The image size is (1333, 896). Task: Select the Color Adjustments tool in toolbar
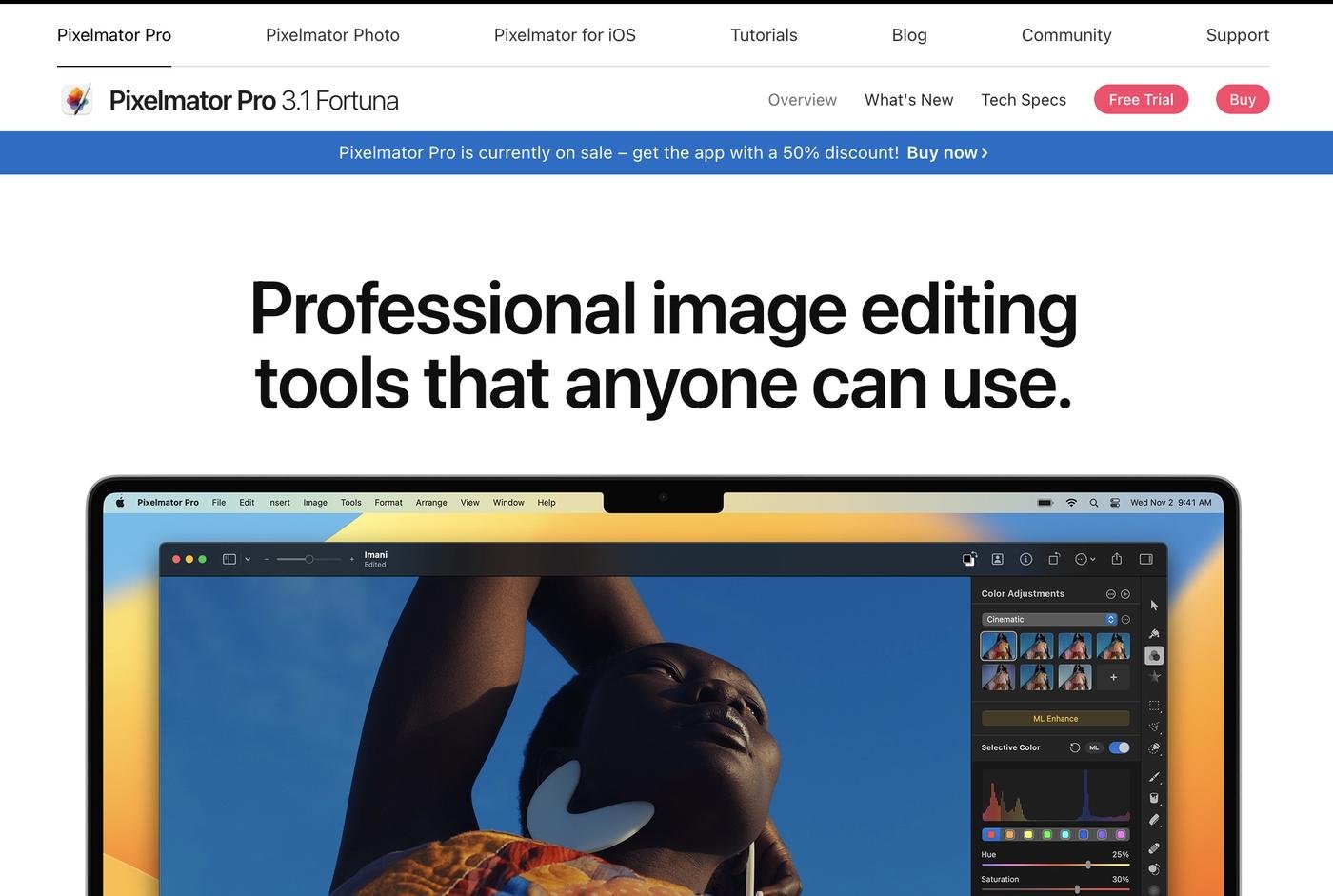tap(1154, 655)
